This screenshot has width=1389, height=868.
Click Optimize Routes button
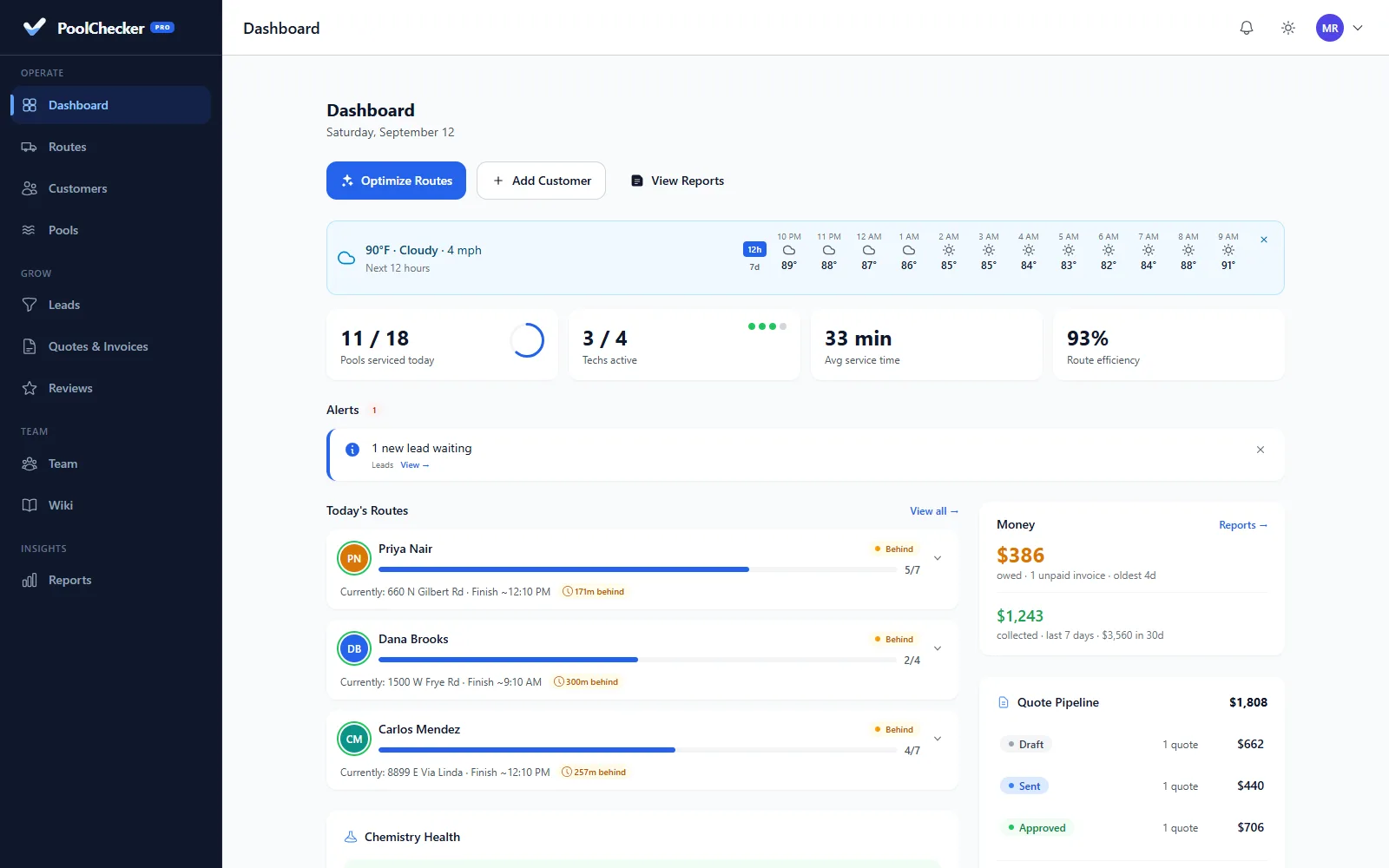click(x=396, y=181)
